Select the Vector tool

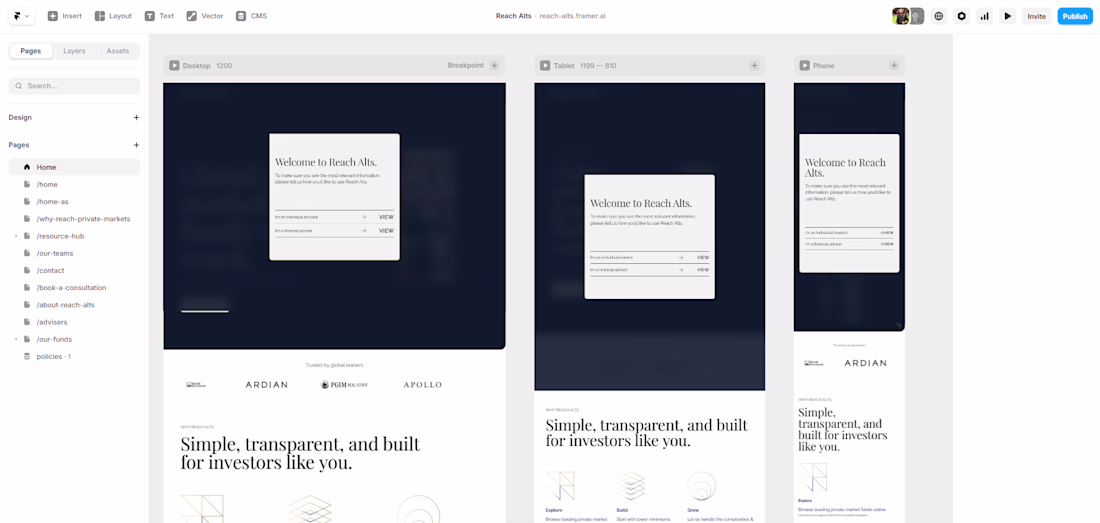click(x=205, y=15)
